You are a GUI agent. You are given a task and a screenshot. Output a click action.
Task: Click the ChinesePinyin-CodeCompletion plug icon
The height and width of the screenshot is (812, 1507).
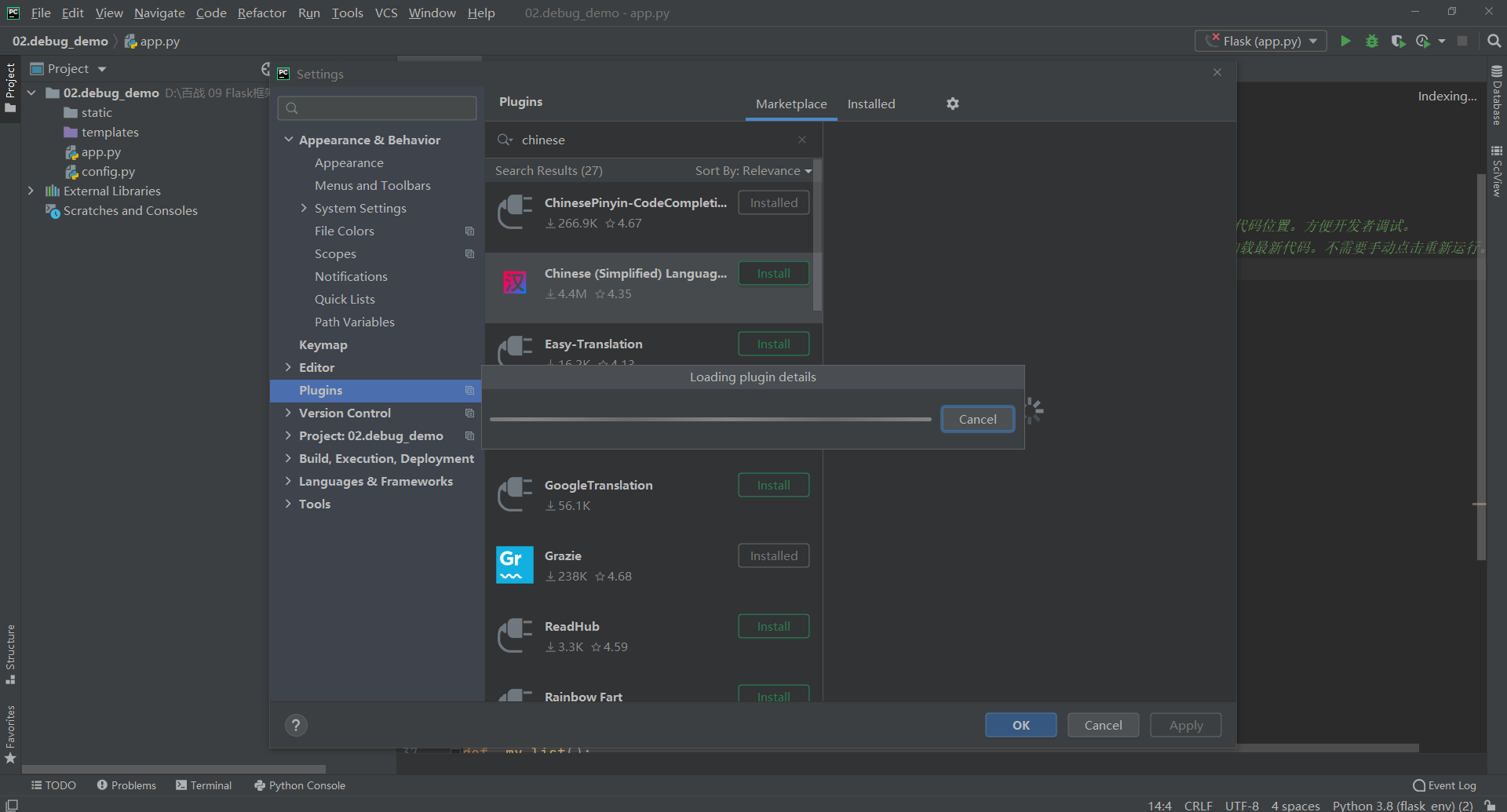(515, 212)
